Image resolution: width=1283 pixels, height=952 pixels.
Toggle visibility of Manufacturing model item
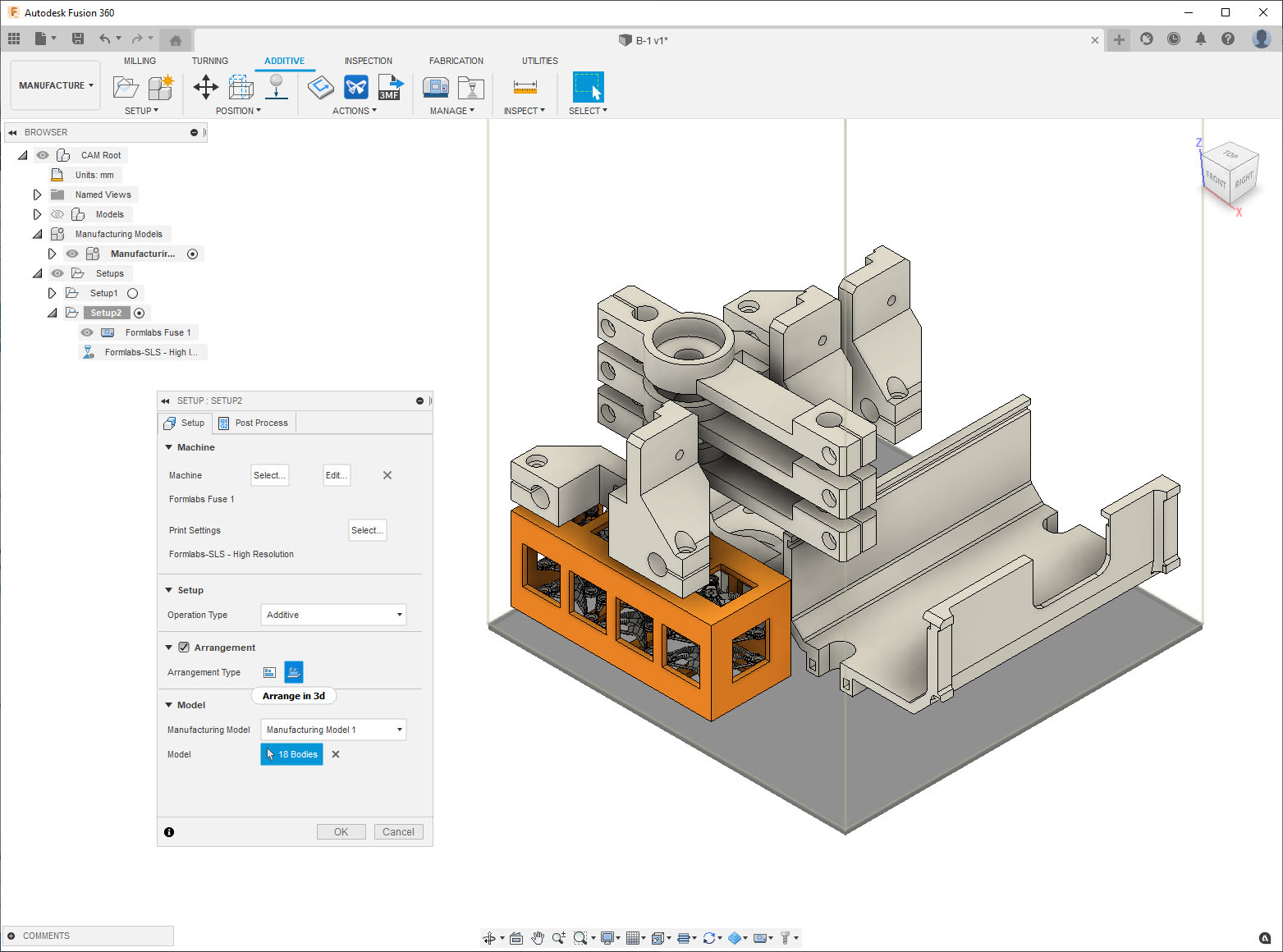click(x=72, y=254)
